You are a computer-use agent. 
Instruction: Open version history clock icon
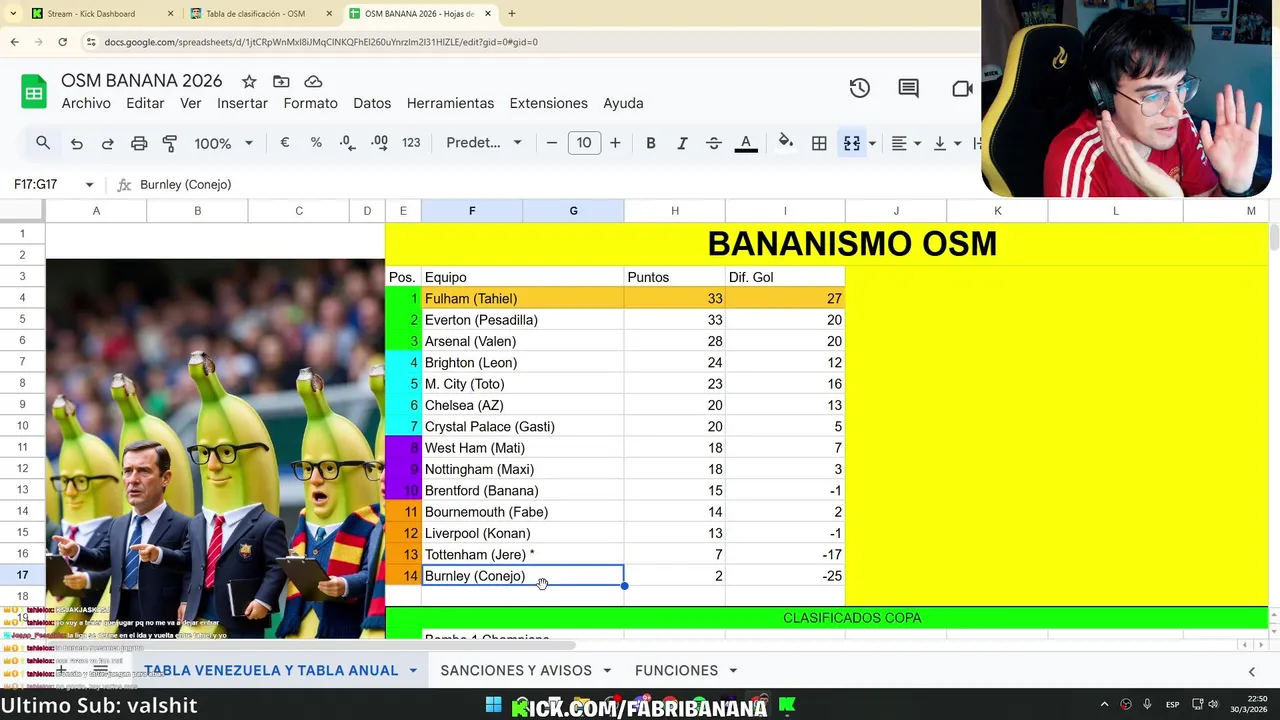859,88
